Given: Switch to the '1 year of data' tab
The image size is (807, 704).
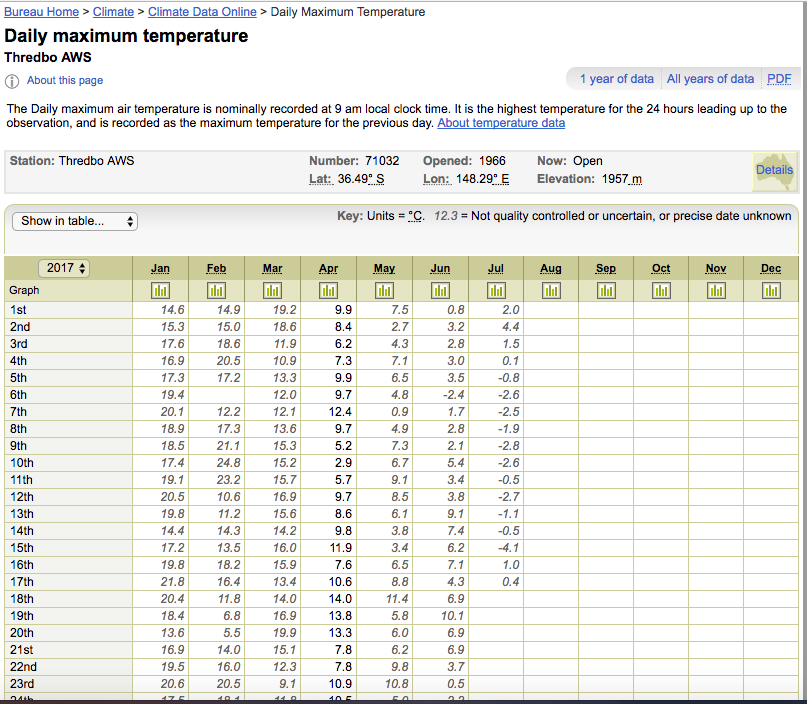Looking at the screenshot, I should pyautogui.click(x=616, y=79).
